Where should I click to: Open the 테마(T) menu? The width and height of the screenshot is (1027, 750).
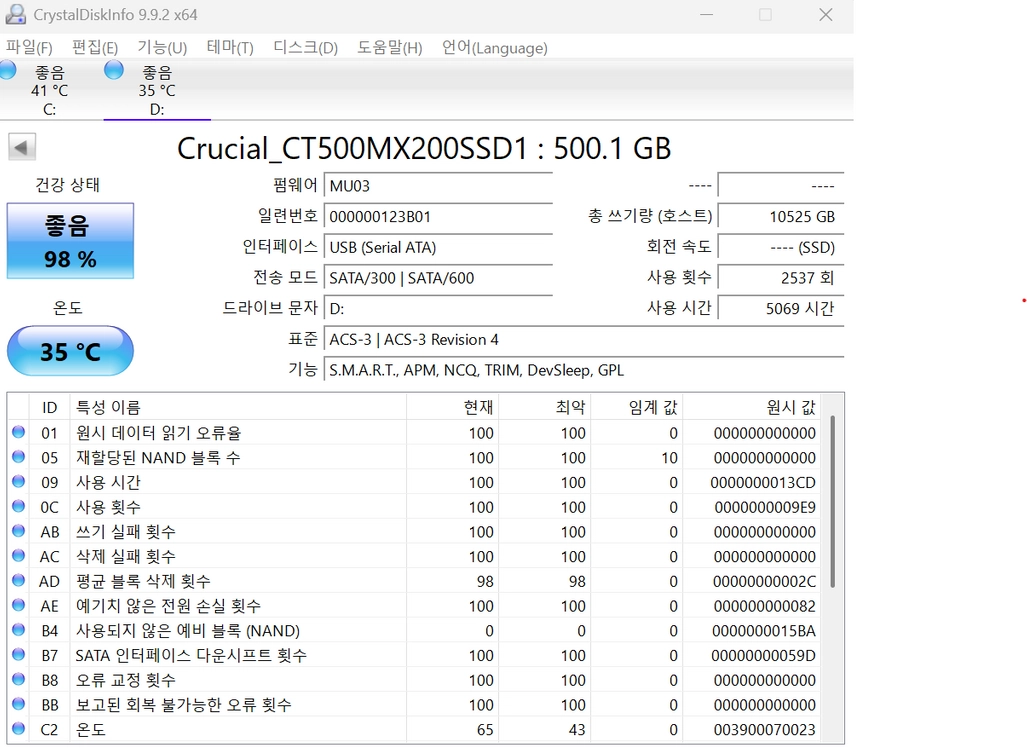click(x=230, y=48)
